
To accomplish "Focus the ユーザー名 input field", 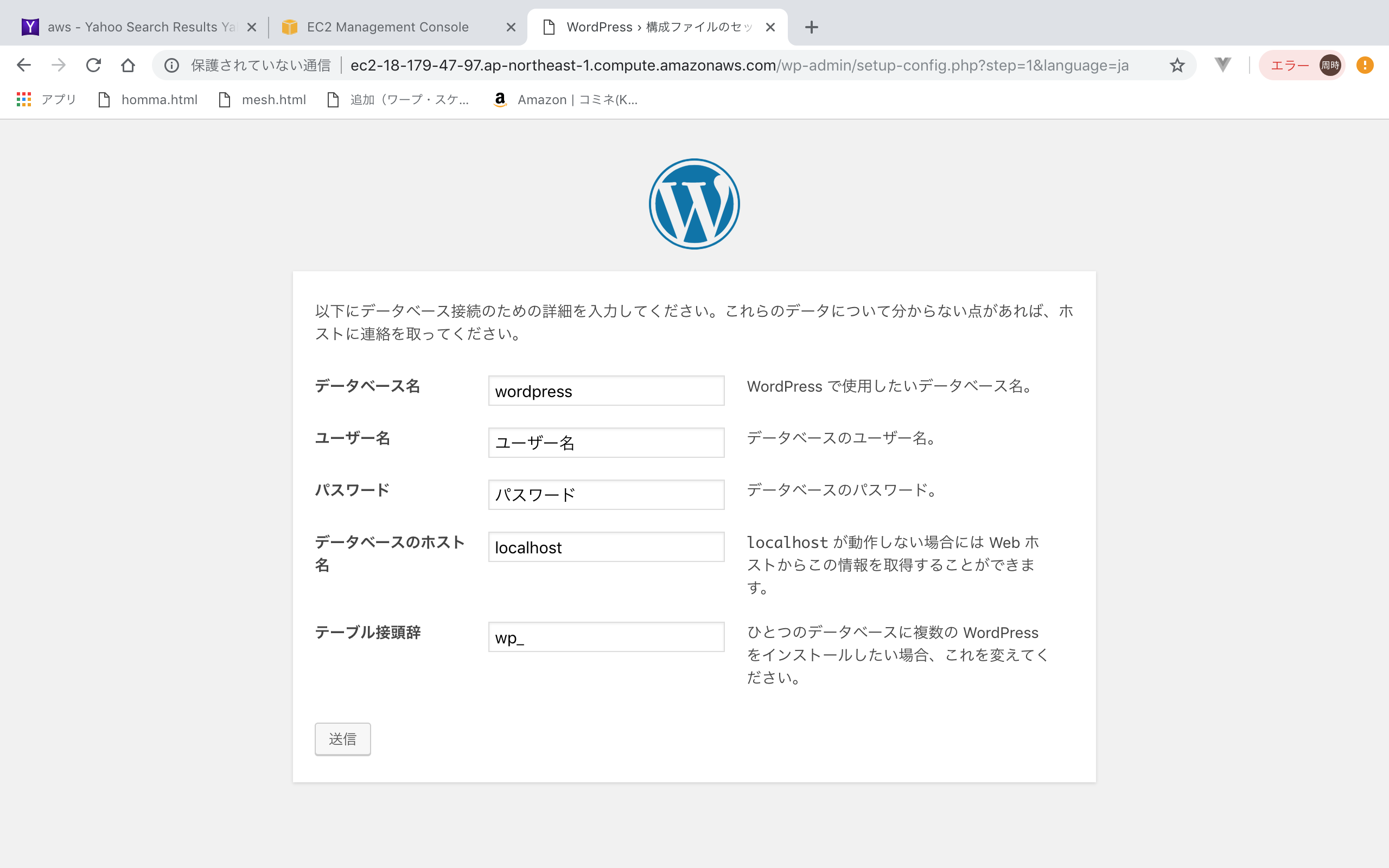I will 606,443.
